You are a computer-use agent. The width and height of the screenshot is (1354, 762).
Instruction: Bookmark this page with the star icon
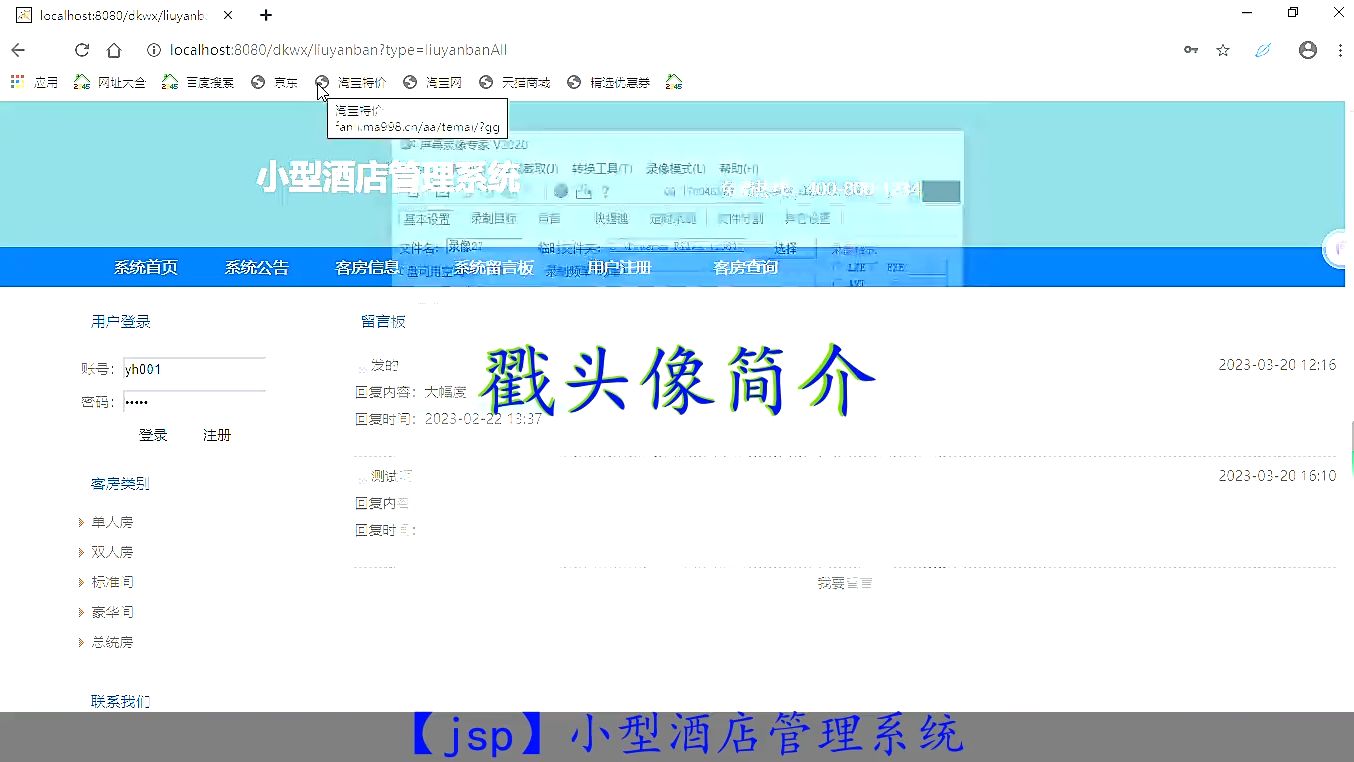point(1223,50)
